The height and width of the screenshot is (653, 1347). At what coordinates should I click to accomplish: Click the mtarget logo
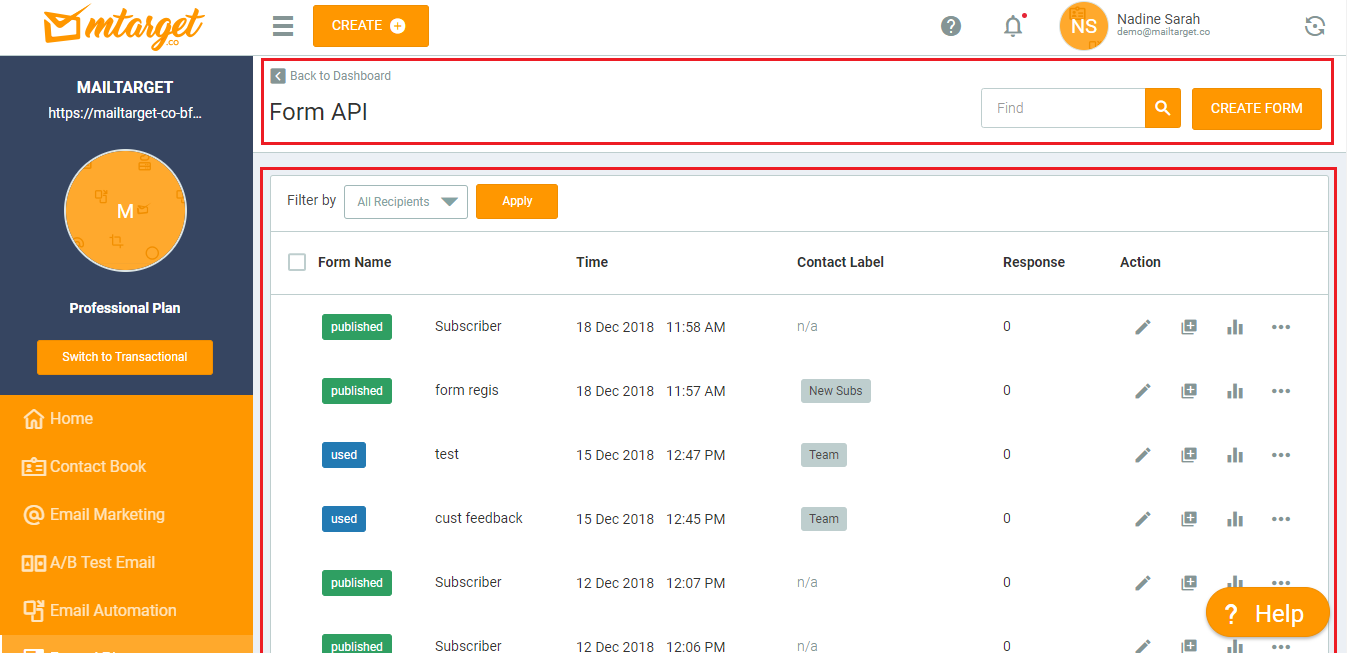coord(124,27)
